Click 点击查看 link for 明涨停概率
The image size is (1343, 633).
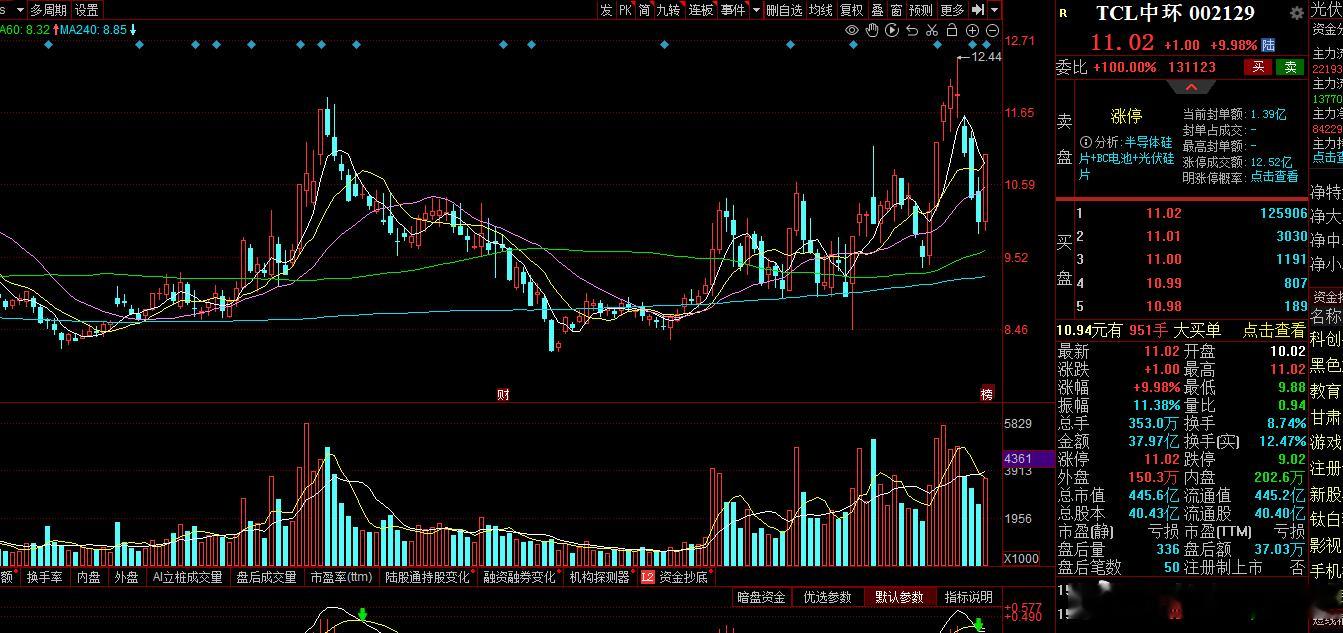(x=1274, y=176)
